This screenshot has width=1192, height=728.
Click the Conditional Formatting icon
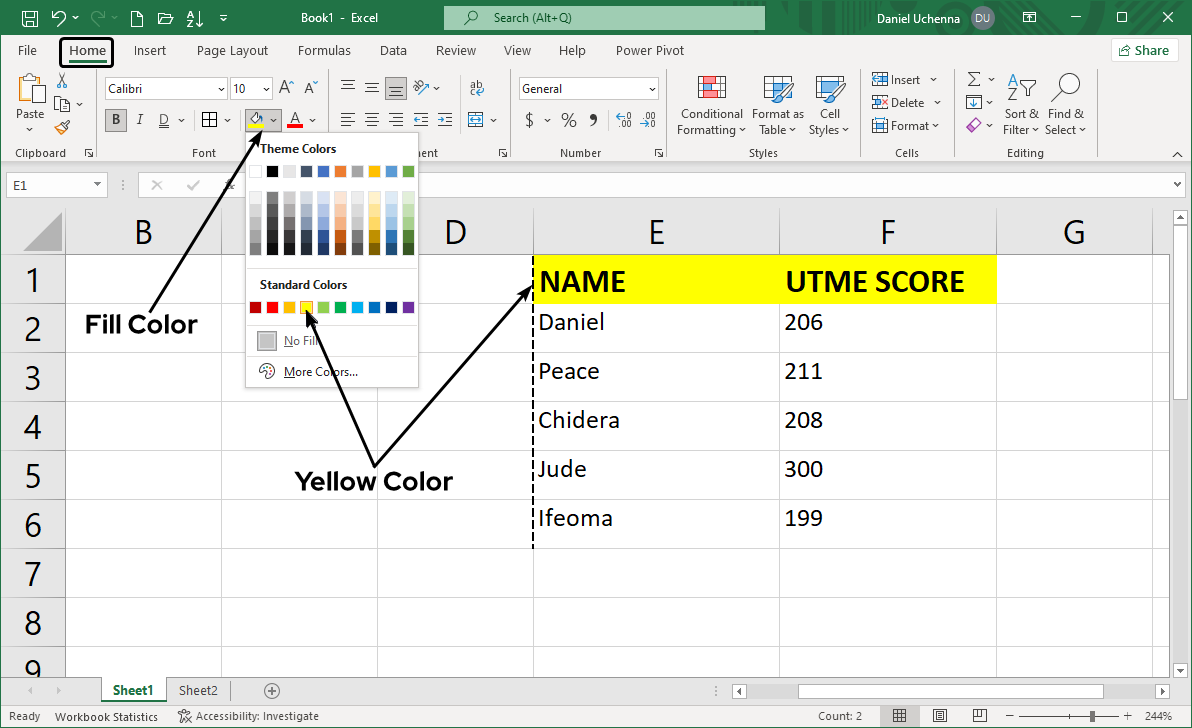710,95
